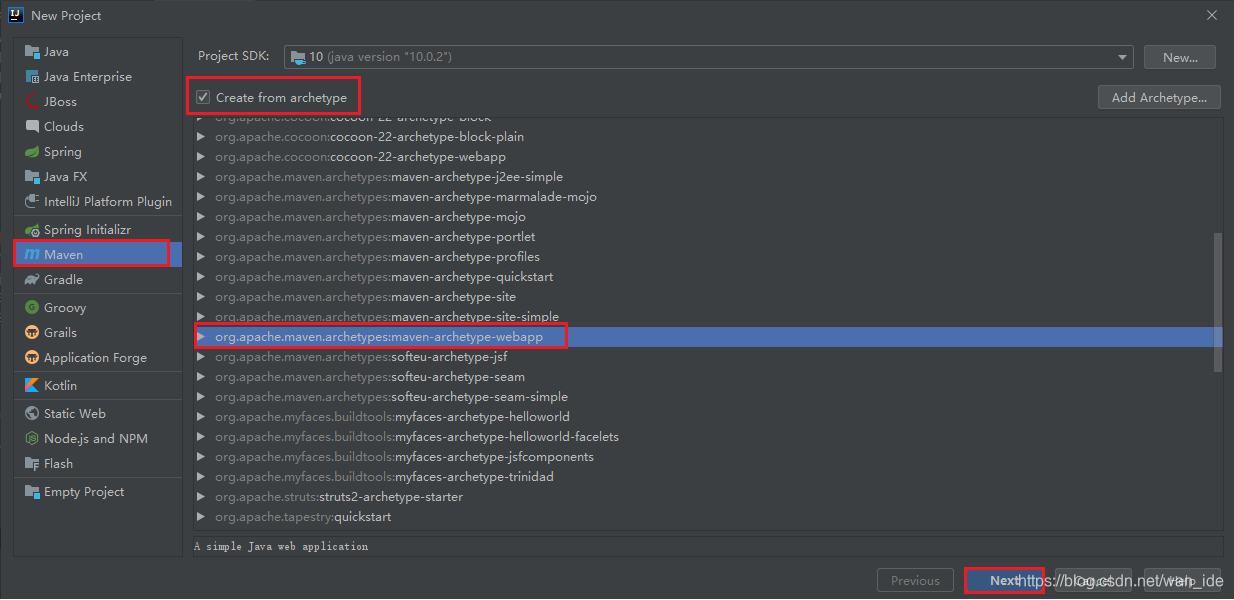Click the New... SDK button

[1180, 57]
